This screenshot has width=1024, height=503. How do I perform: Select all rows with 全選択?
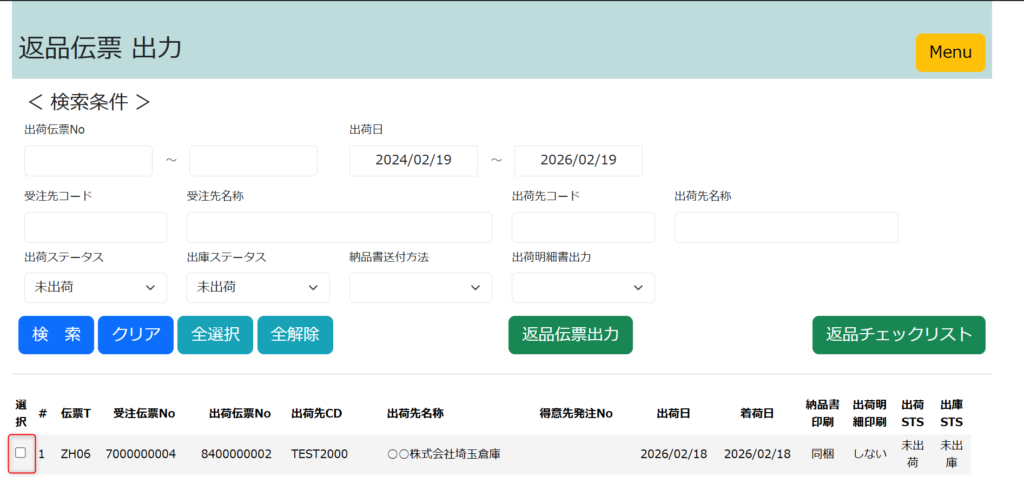pyautogui.click(x=214, y=335)
